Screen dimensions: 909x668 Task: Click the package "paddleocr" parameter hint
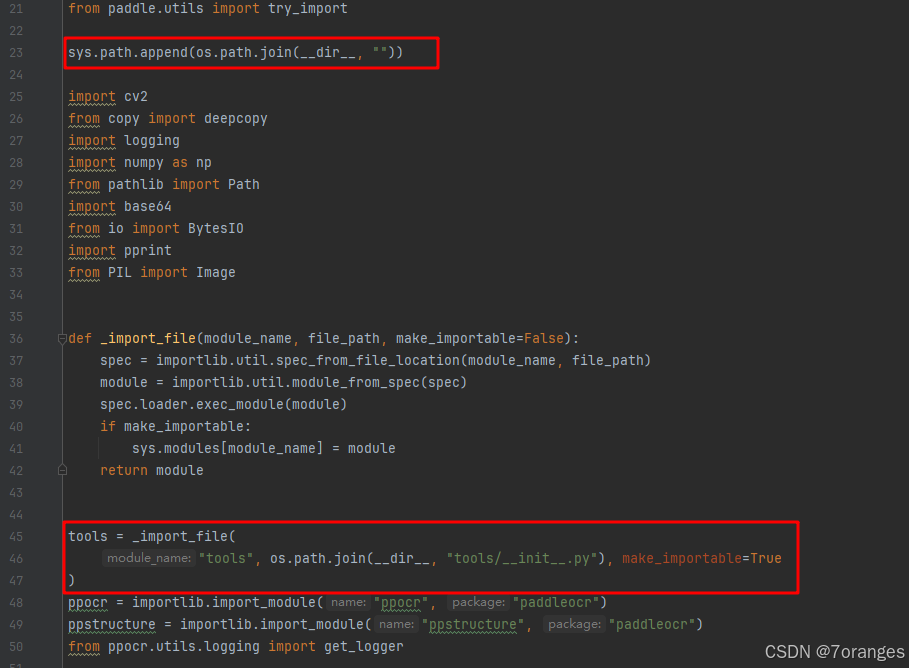pyautogui.click(x=478, y=602)
